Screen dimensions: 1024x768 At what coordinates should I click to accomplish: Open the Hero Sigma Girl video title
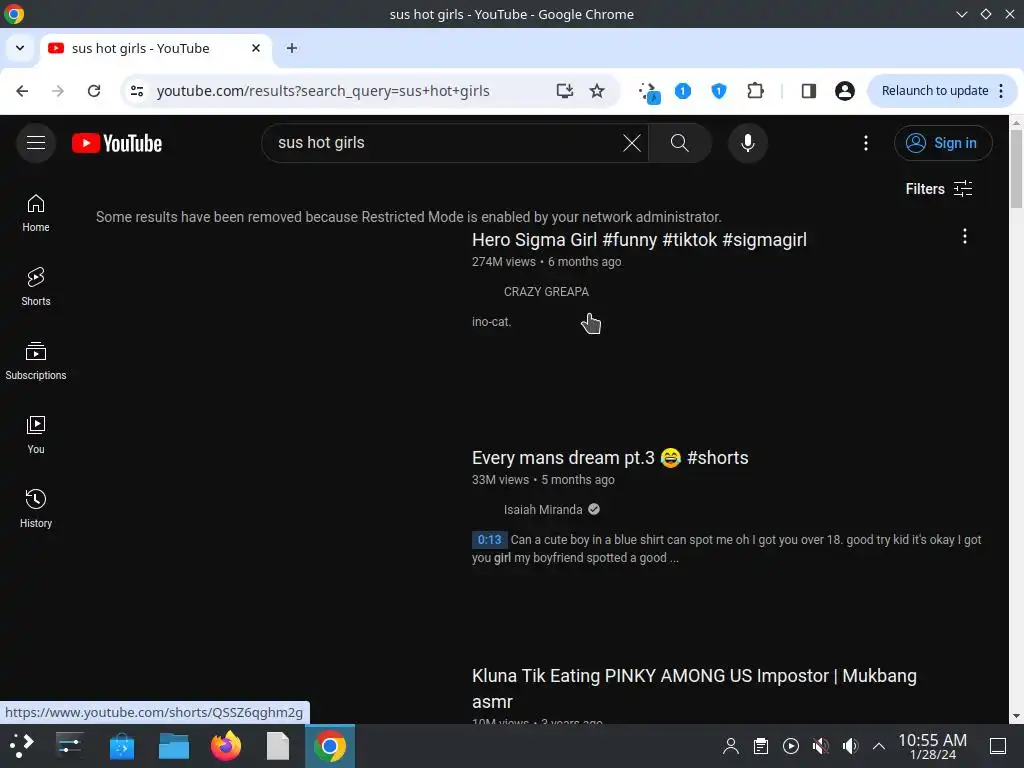[x=639, y=240]
